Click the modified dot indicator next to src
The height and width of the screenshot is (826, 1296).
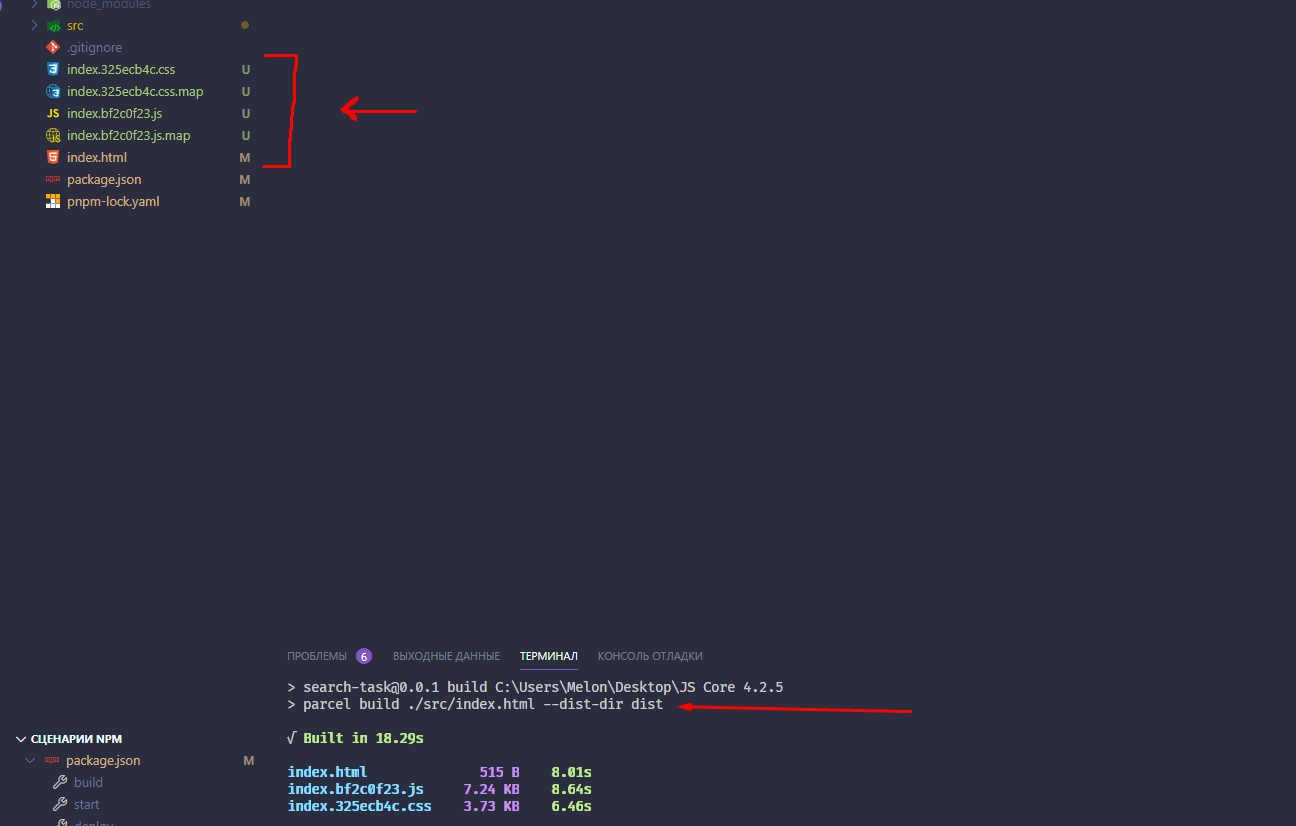click(244, 25)
